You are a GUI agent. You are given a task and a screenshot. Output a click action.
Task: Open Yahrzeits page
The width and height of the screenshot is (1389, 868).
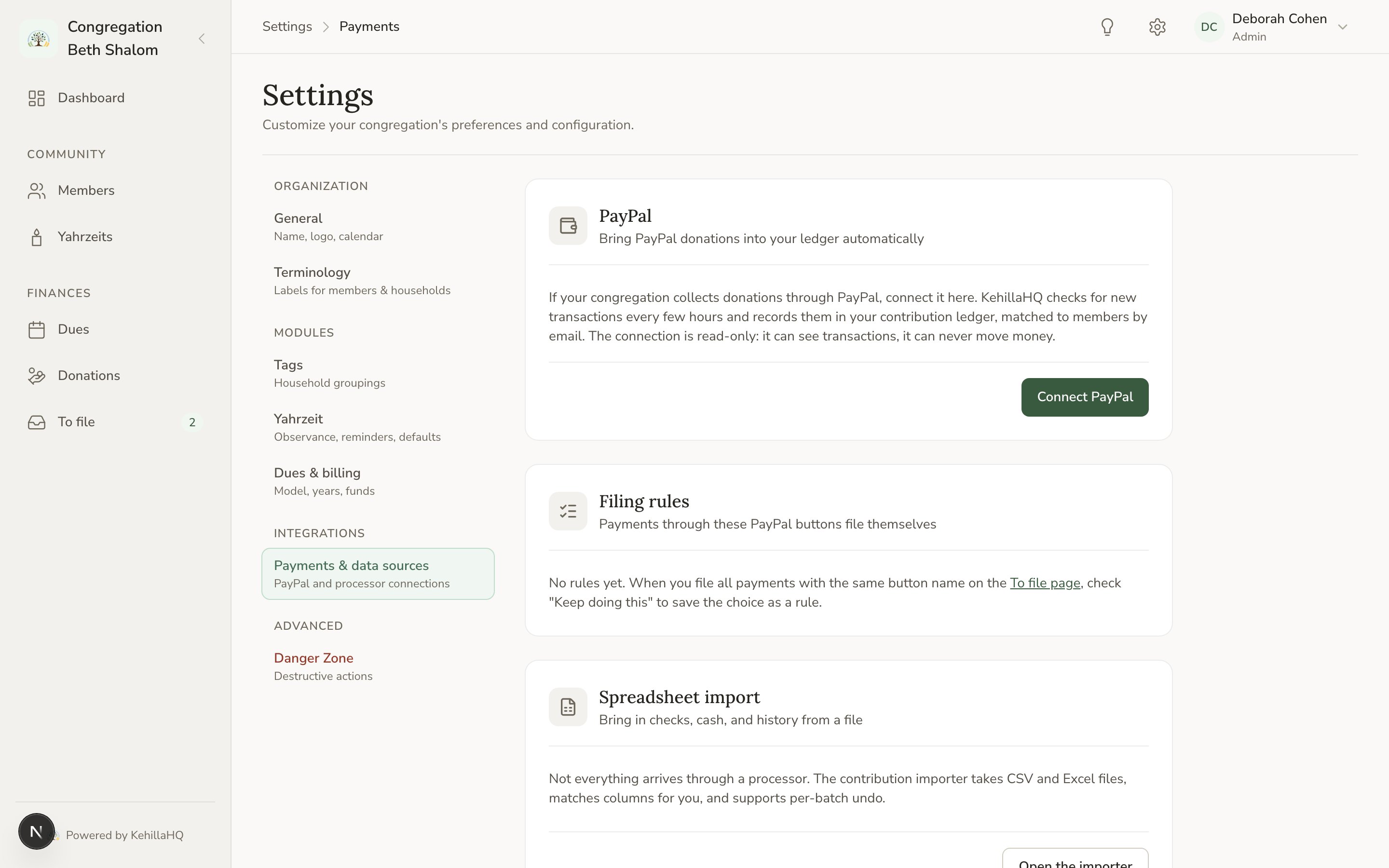pyautogui.click(x=115, y=237)
